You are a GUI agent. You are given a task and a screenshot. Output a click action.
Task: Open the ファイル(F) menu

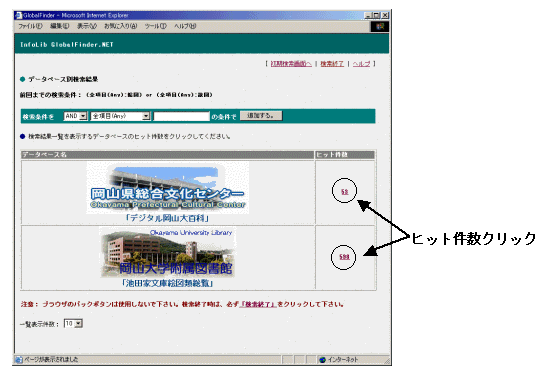[x=30, y=26]
